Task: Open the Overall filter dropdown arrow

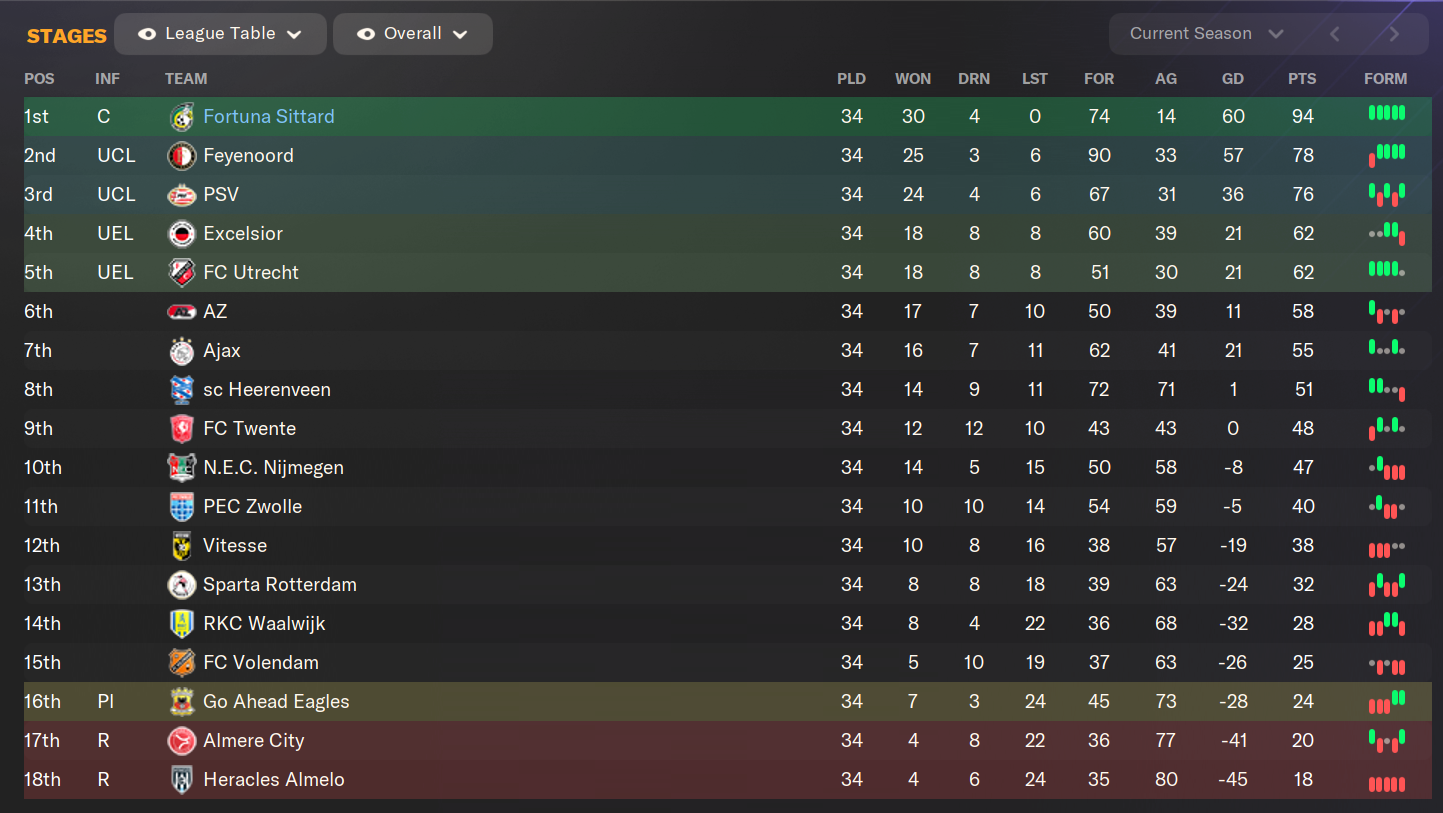Action: tap(460, 35)
